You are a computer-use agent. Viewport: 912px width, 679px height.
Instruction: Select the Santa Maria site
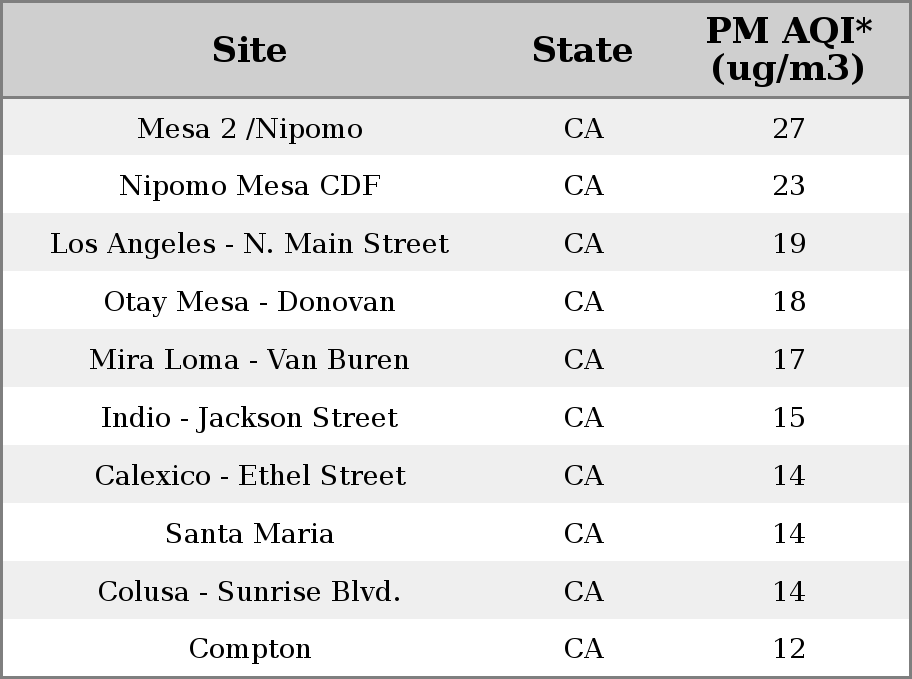[x=250, y=533]
